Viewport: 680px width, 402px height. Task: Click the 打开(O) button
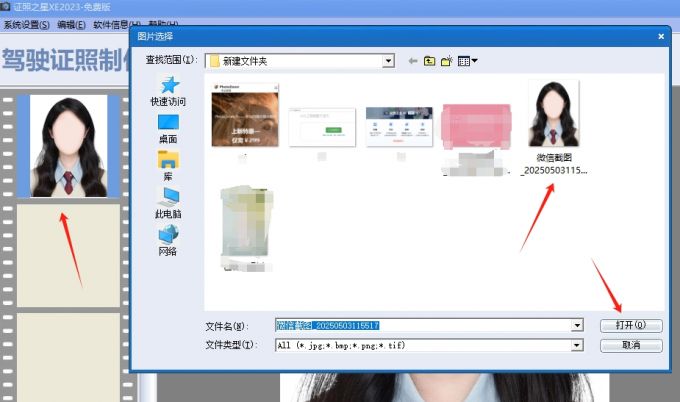[631, 325]
